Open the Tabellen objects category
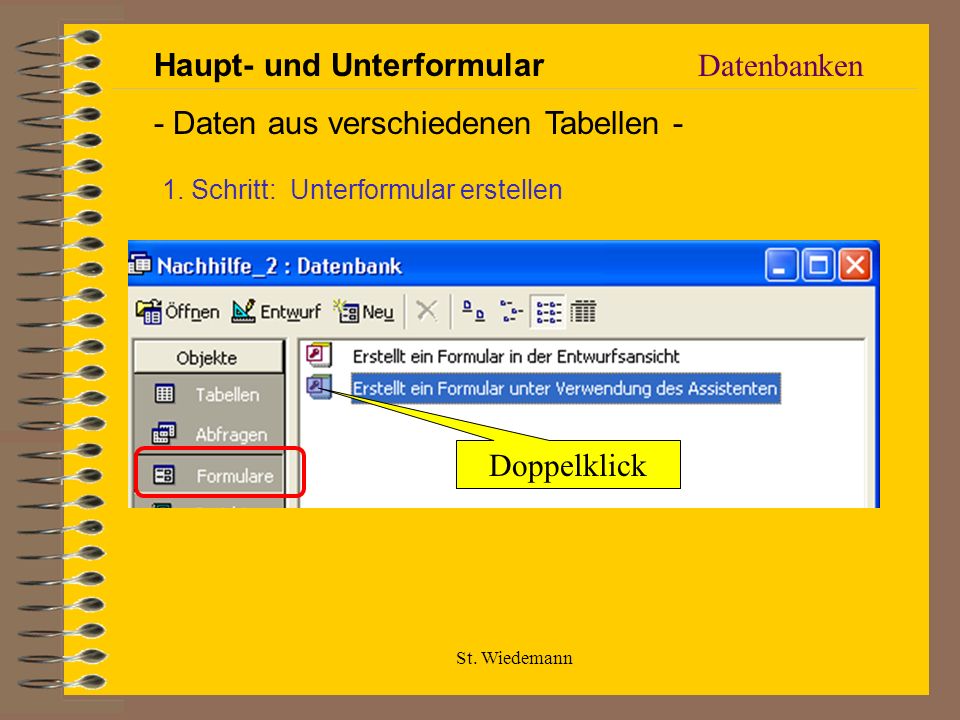The width and height of the screenshot is (960, 720). (208, 394)
